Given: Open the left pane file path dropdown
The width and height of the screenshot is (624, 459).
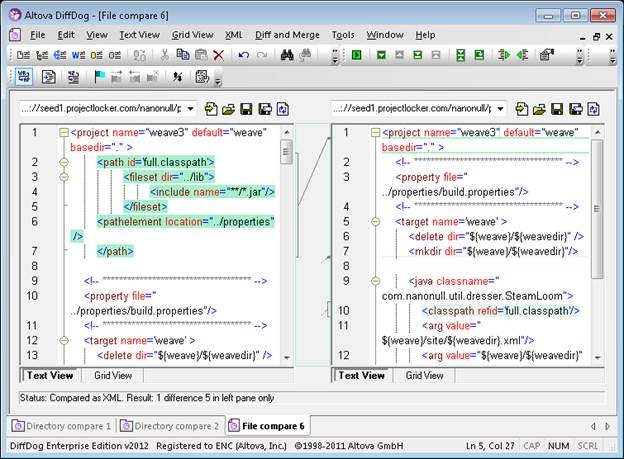Looking at the screenshot, I should click(190, 107).
